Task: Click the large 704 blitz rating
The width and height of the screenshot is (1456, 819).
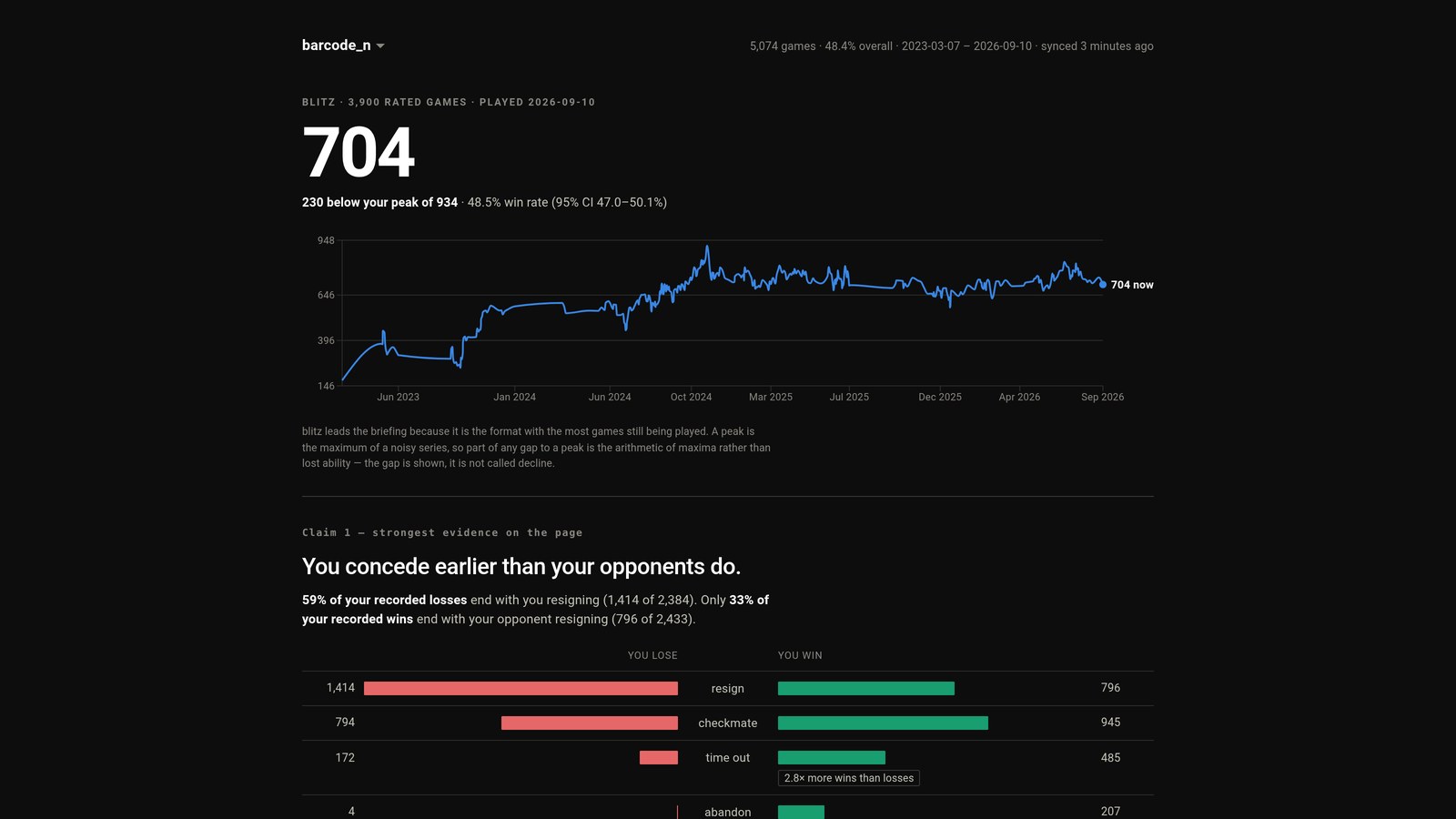Action: [359, 152]
